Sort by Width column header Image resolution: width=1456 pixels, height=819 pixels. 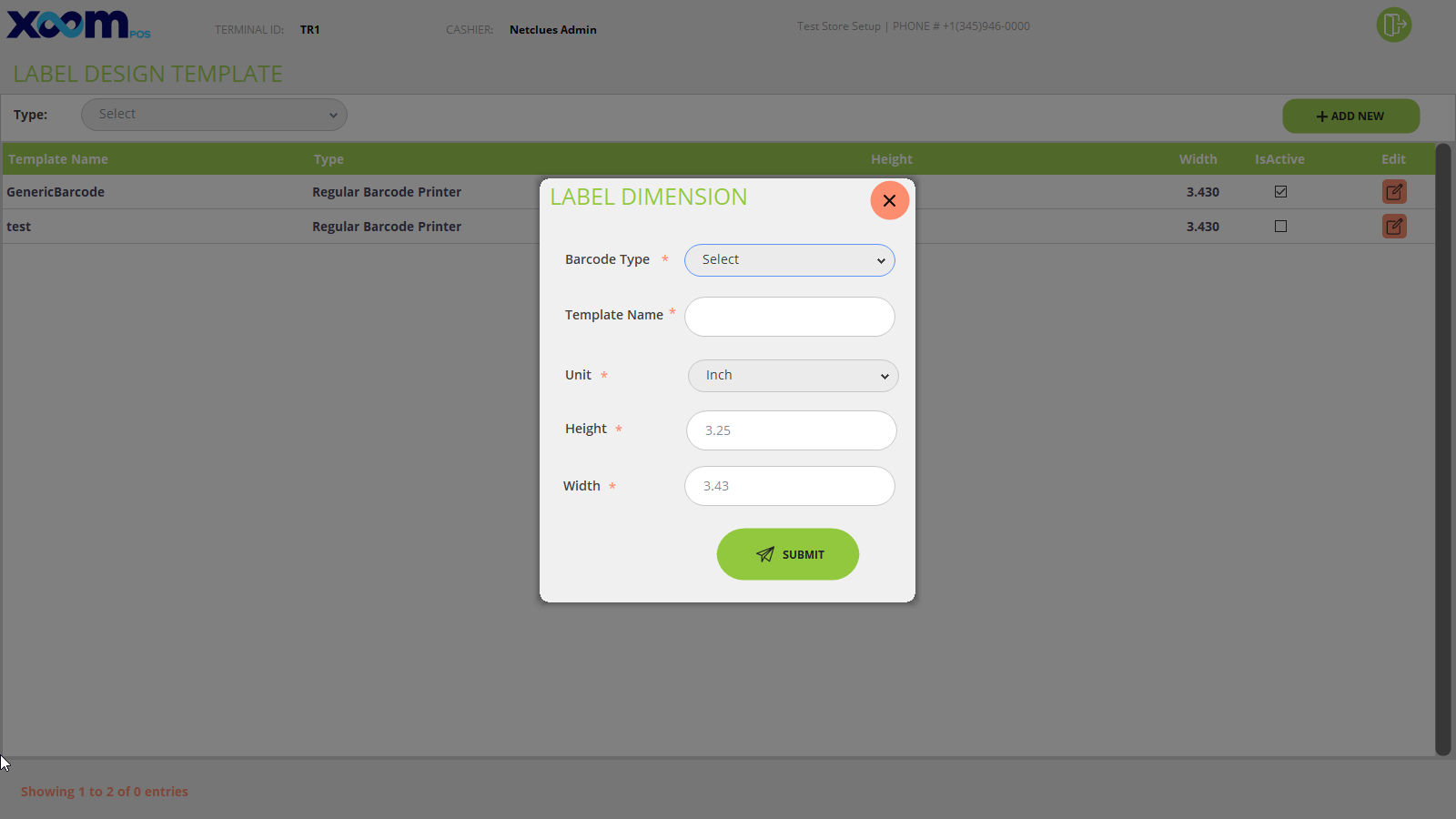[1198, 159]
